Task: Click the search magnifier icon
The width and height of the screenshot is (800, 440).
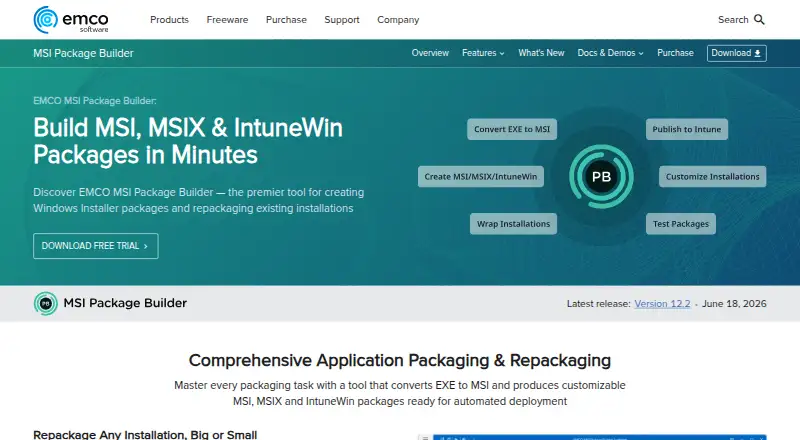Action: (759, 19)
